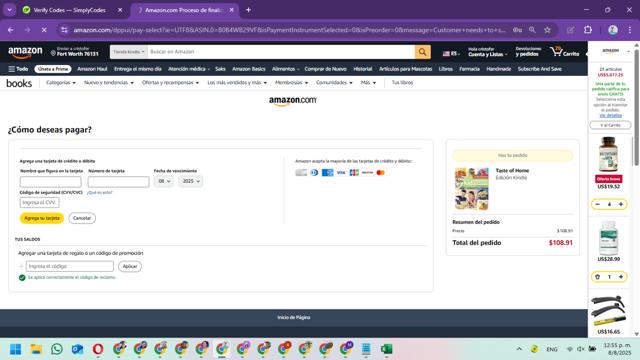Open the Chrome profile avatar
The height and width of the screenshot is (360, 640).
613,30
